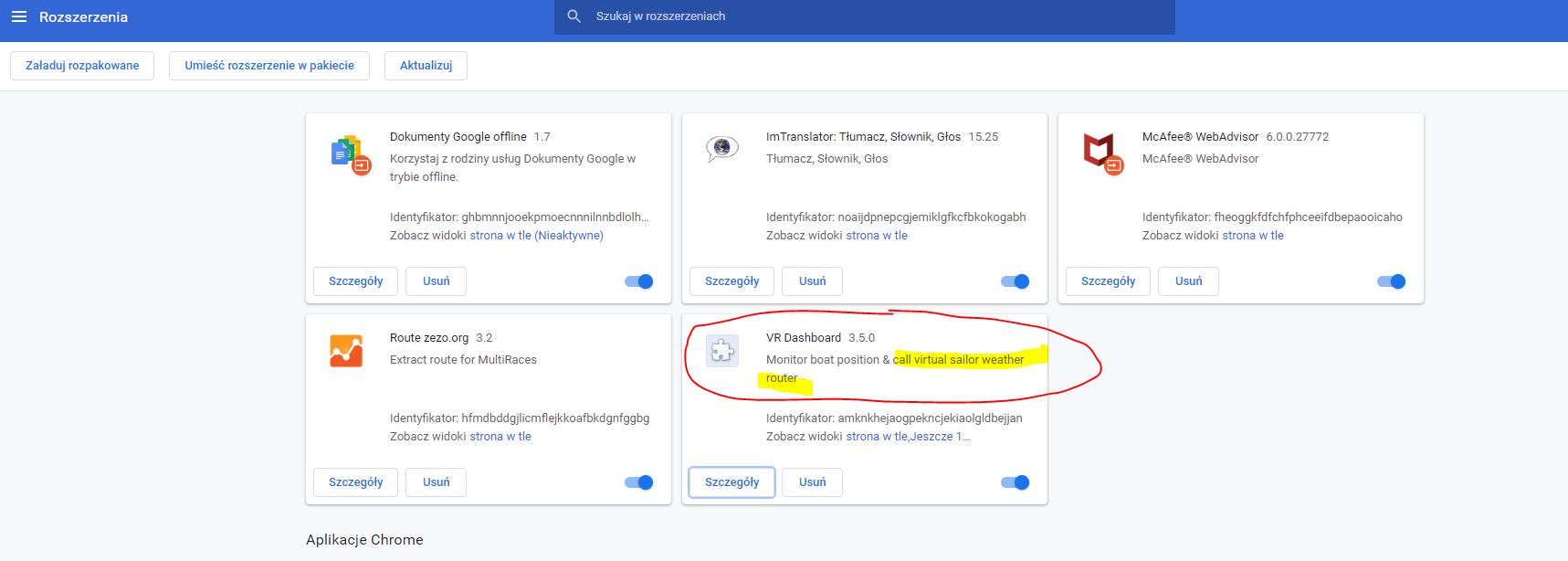Image resolution: width=1568 pixels, height=561 pixels.
Task: Remove ImTranslator with Usuń
Action: (813, 281)
